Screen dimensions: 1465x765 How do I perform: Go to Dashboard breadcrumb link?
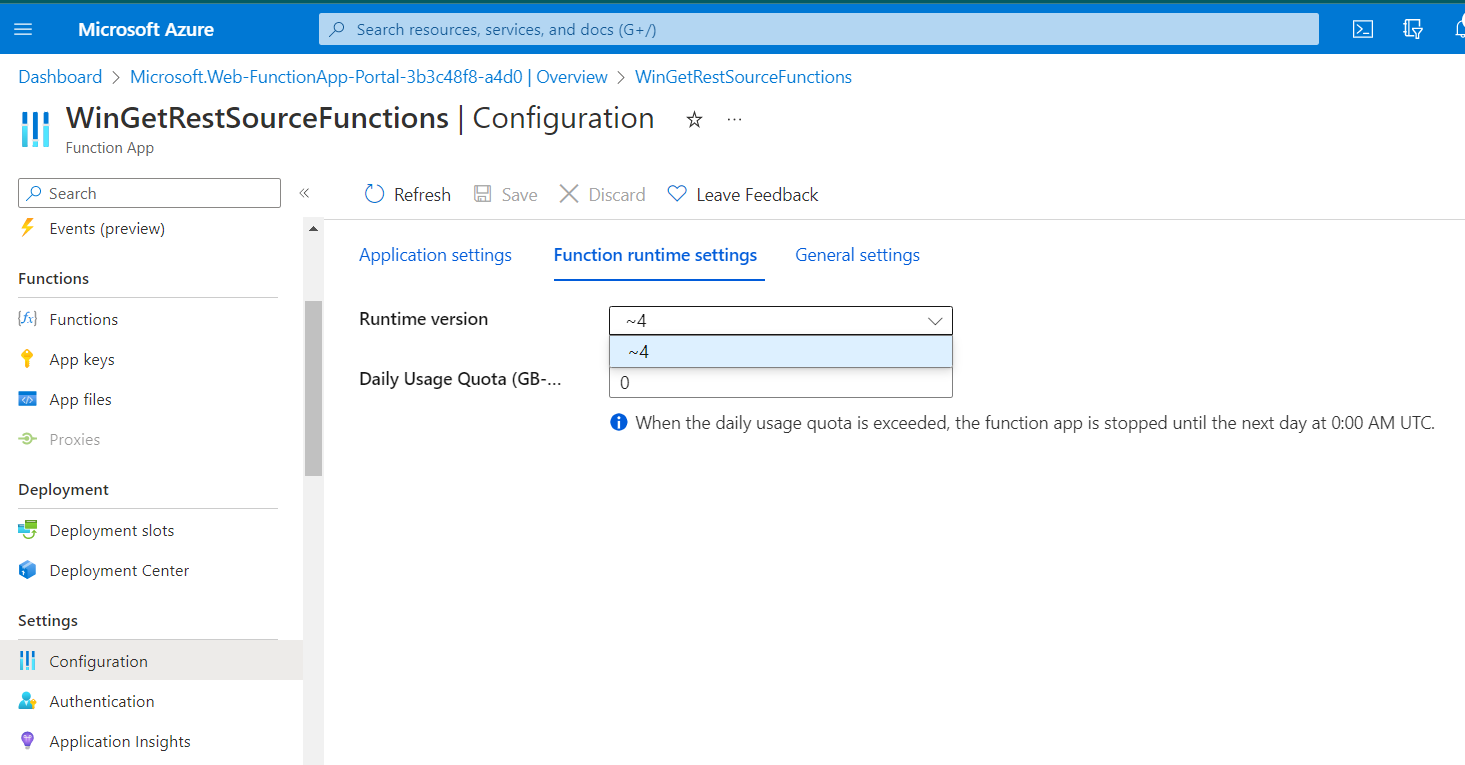[x=60, y=77]
